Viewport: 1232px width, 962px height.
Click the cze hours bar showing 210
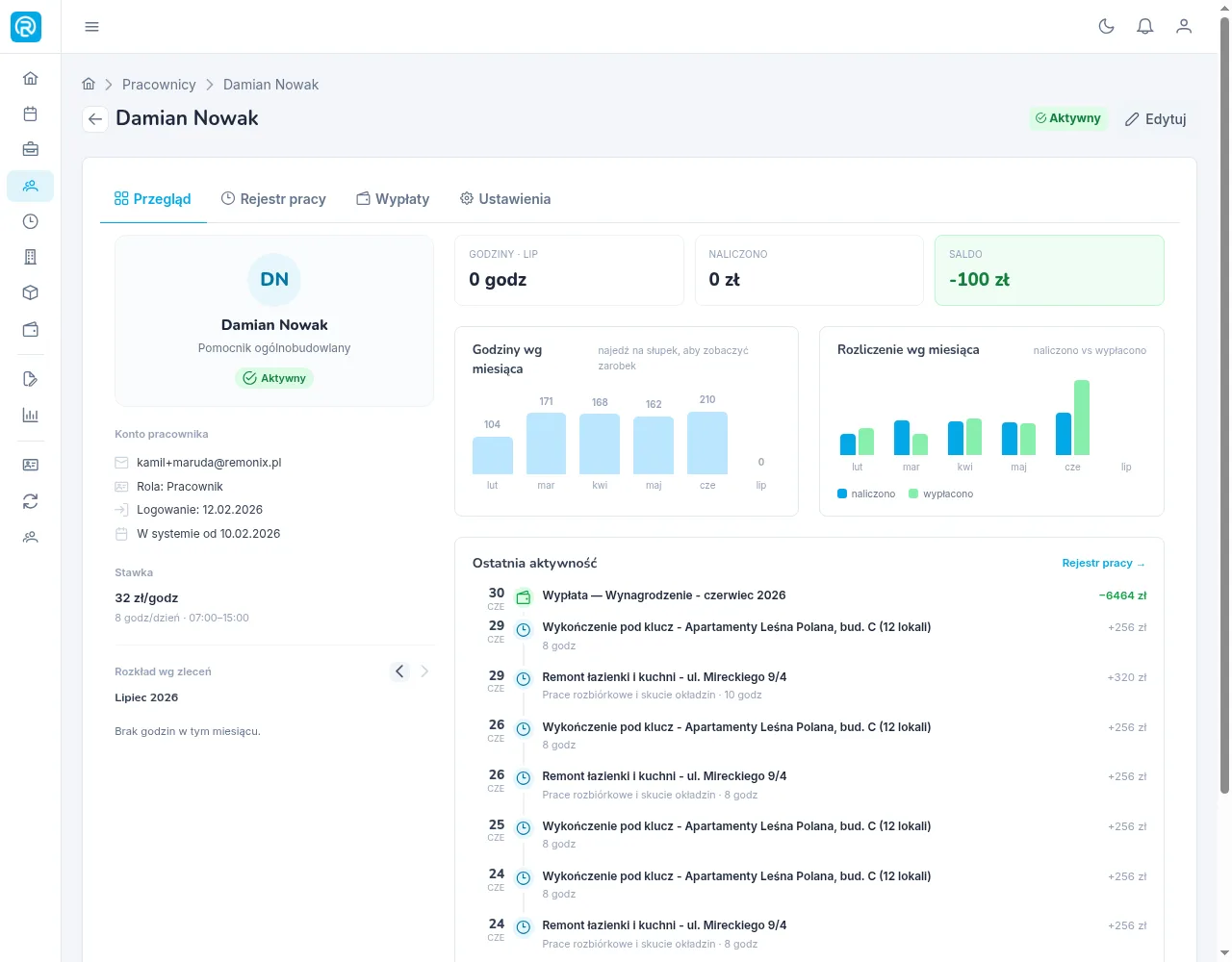pyautogui.click(x=707, y=443)
